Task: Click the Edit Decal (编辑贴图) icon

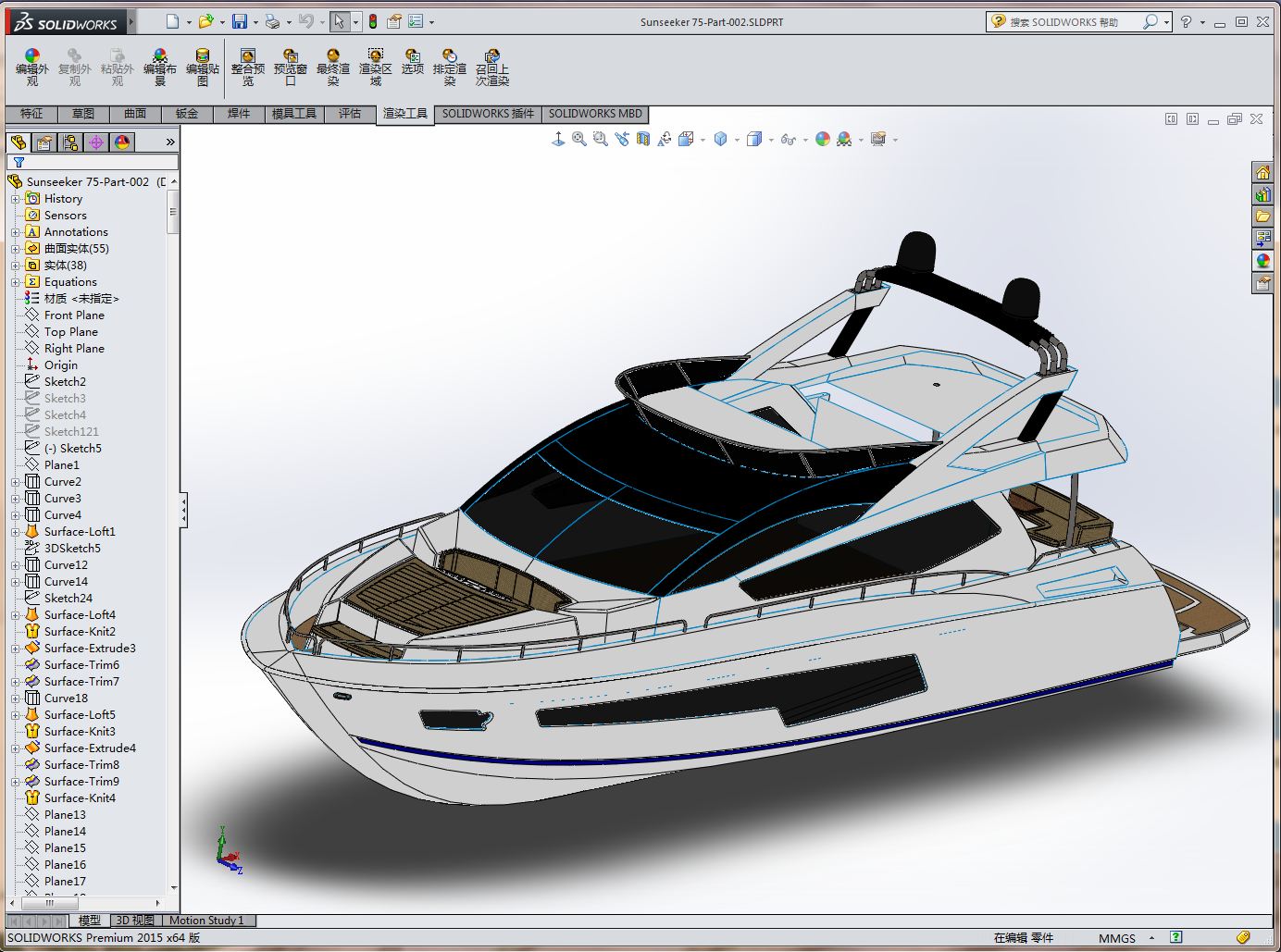Action: click(x=203, y=67)
